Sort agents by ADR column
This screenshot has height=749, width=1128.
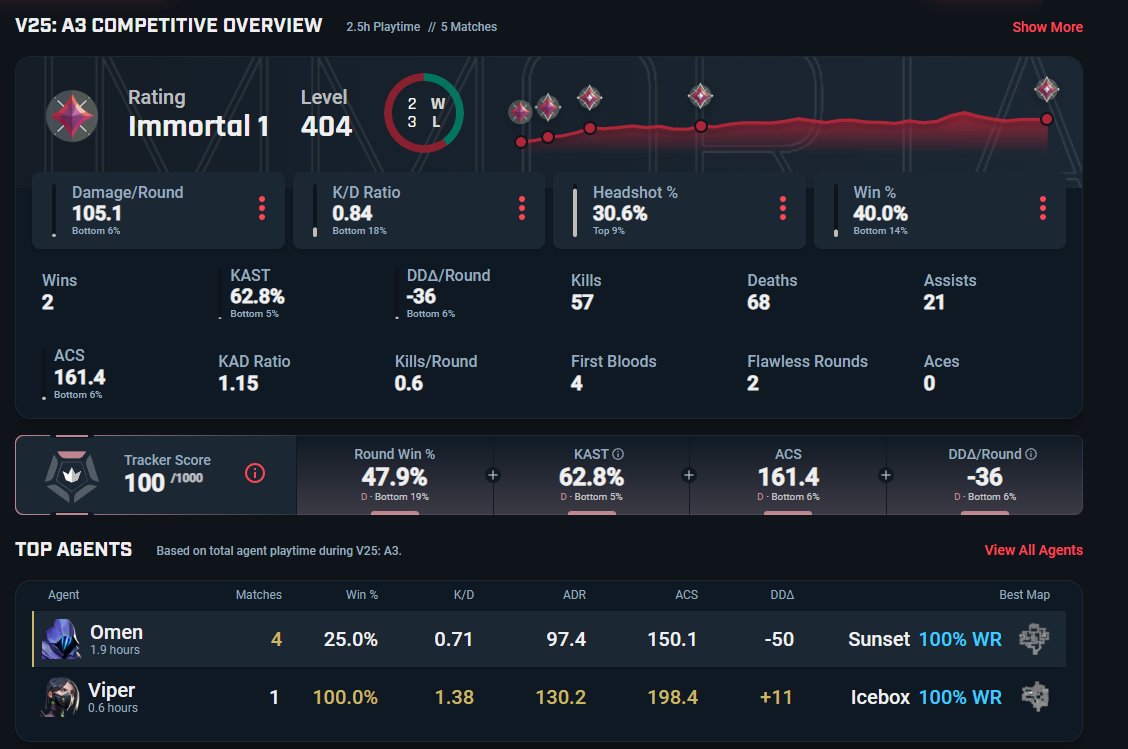pyautogui.click(x=574, y=594)
